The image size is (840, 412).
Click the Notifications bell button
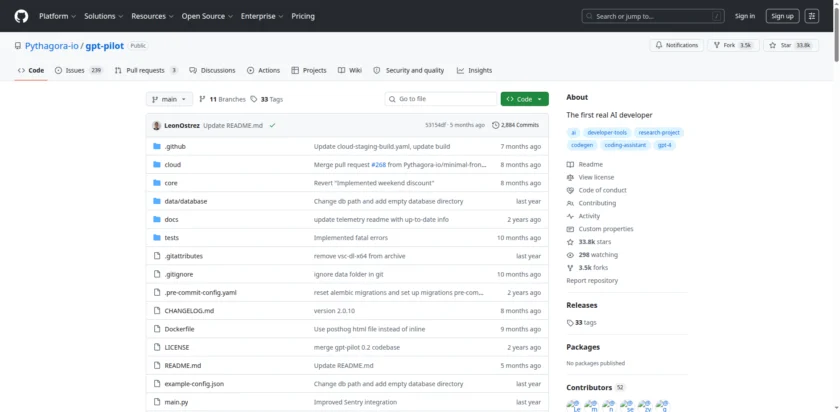677,45
